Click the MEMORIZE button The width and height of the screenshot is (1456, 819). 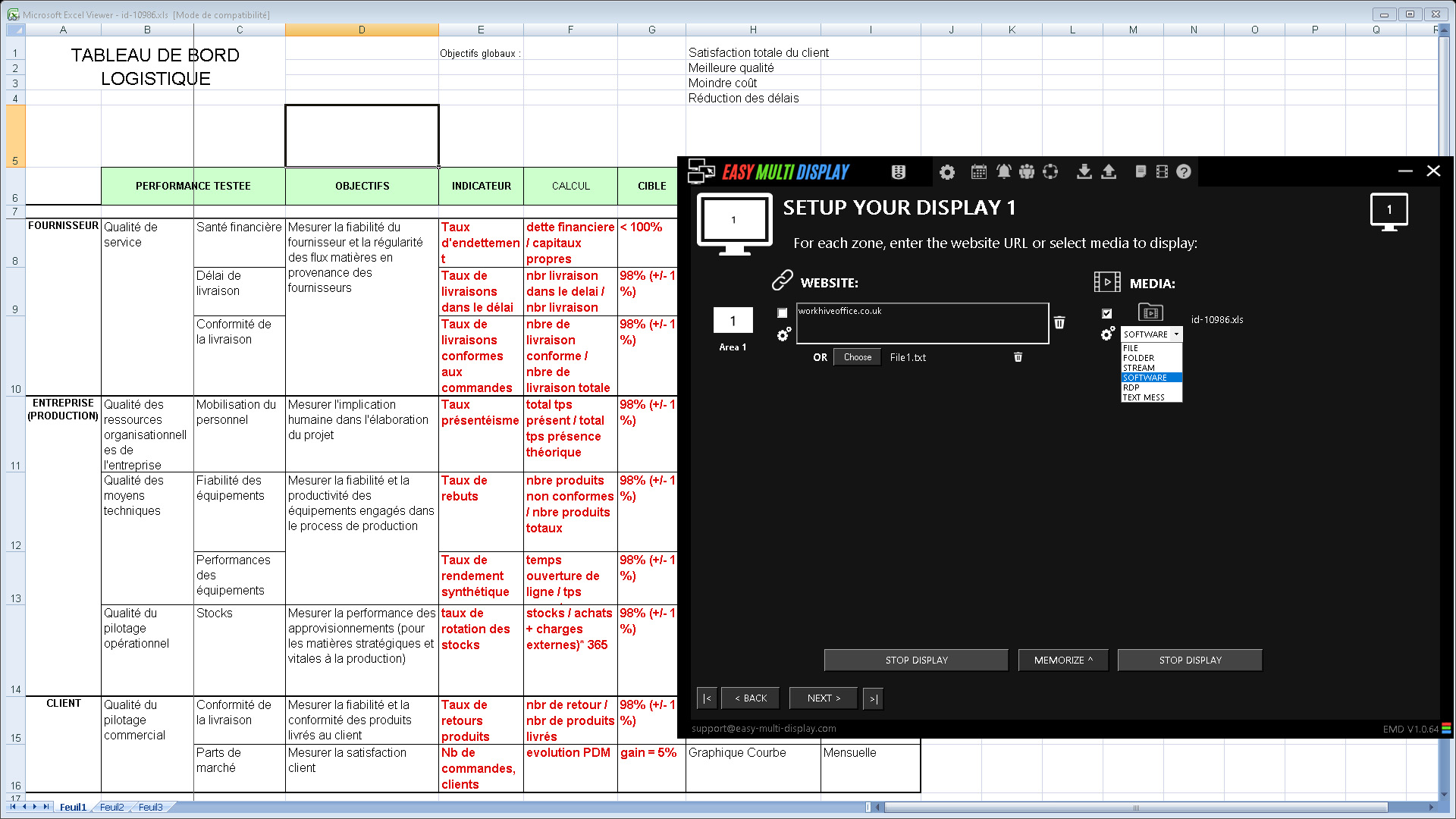(x=1063, y=661)
